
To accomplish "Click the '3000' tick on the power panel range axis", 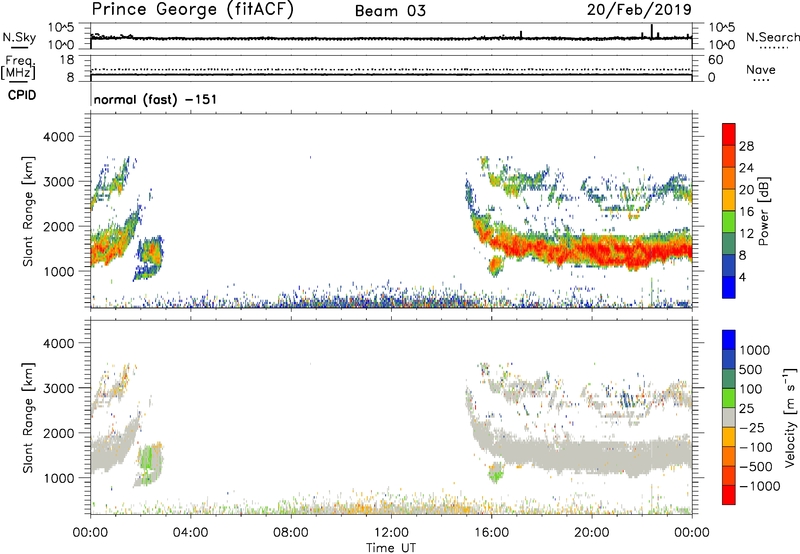I will tap(59, 182).
